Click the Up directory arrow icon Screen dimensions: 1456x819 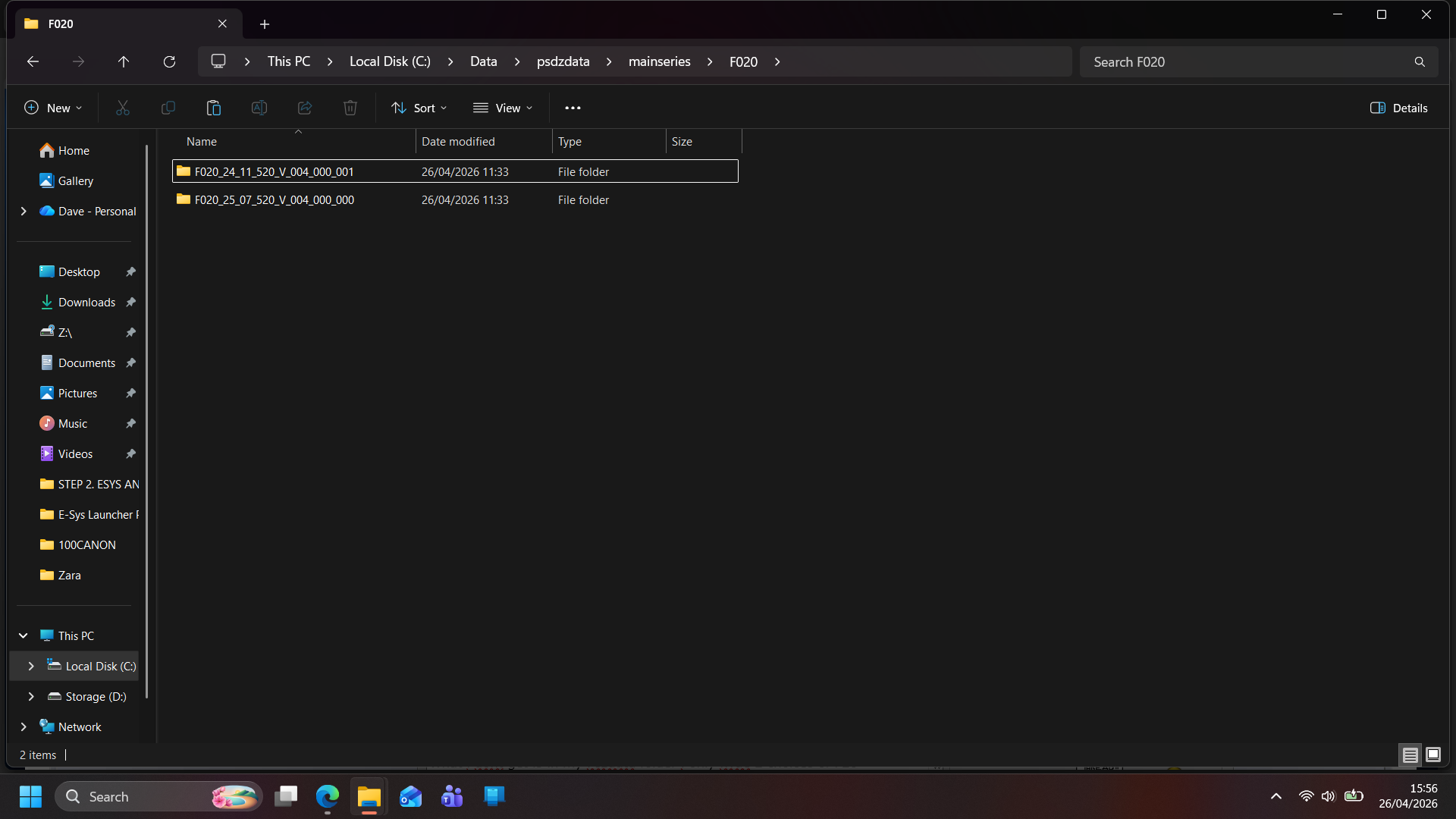(124, 61)
